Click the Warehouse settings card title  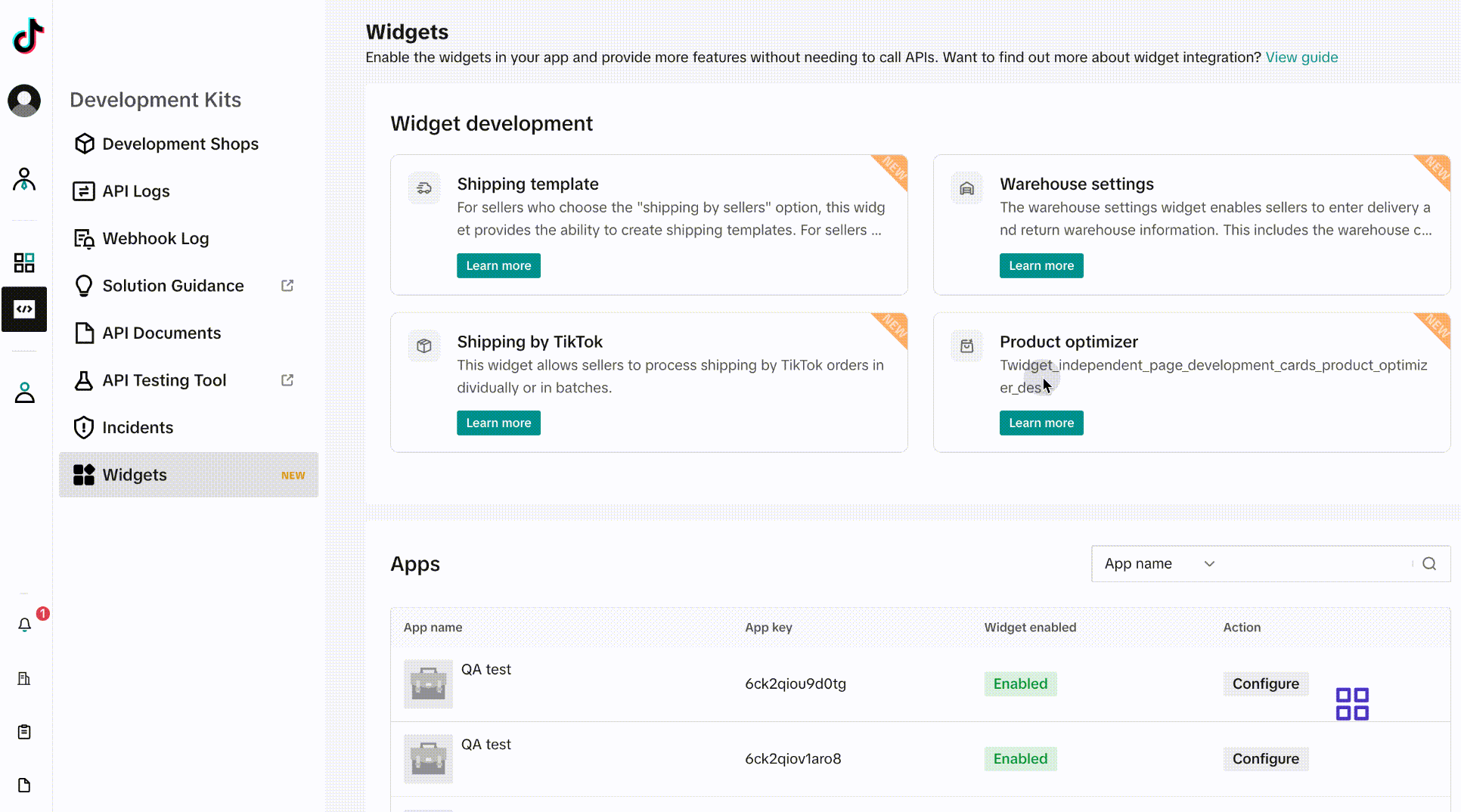click(x=1076, y=184)
